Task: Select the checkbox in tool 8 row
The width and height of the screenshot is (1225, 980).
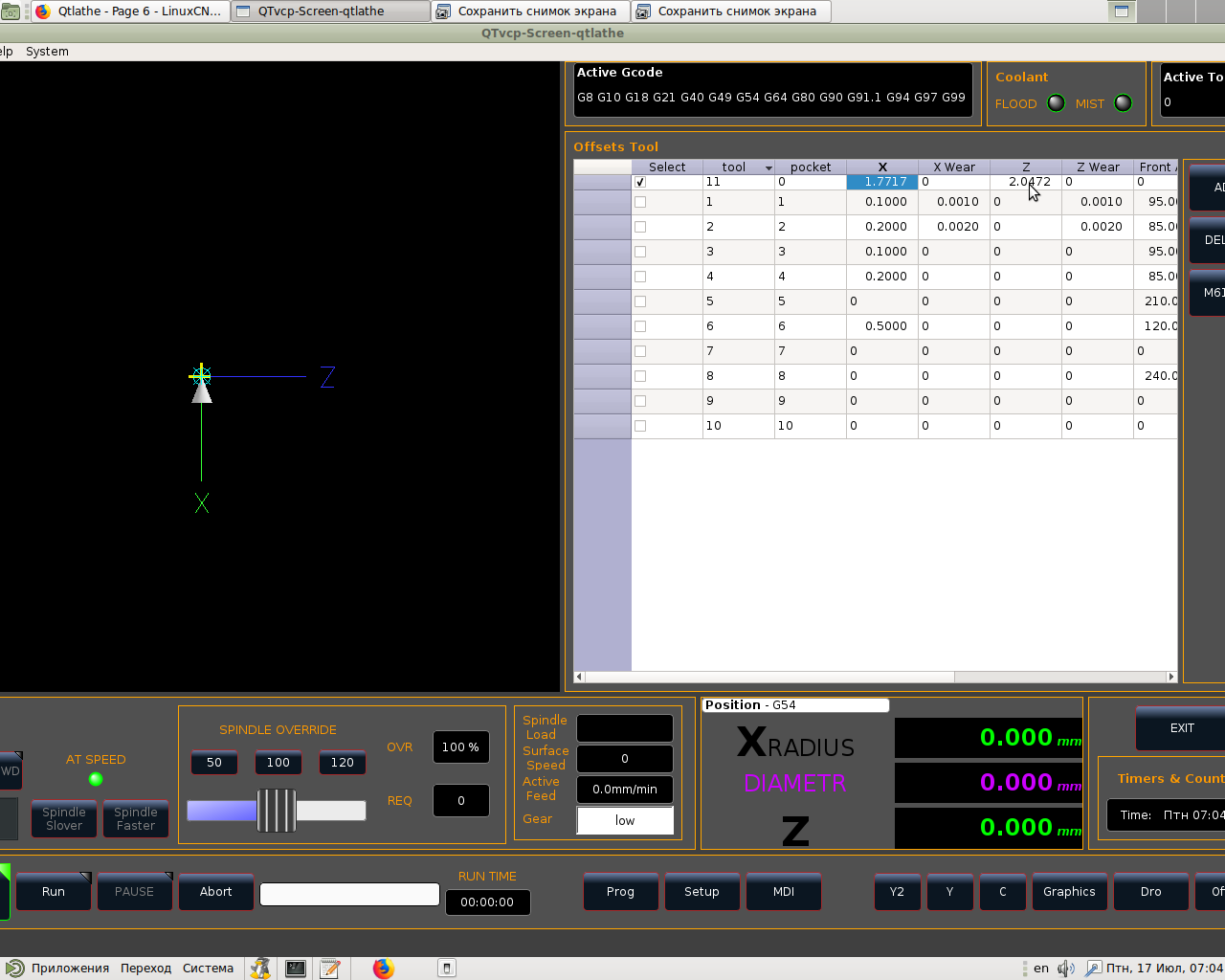Action: click(640, 376)
